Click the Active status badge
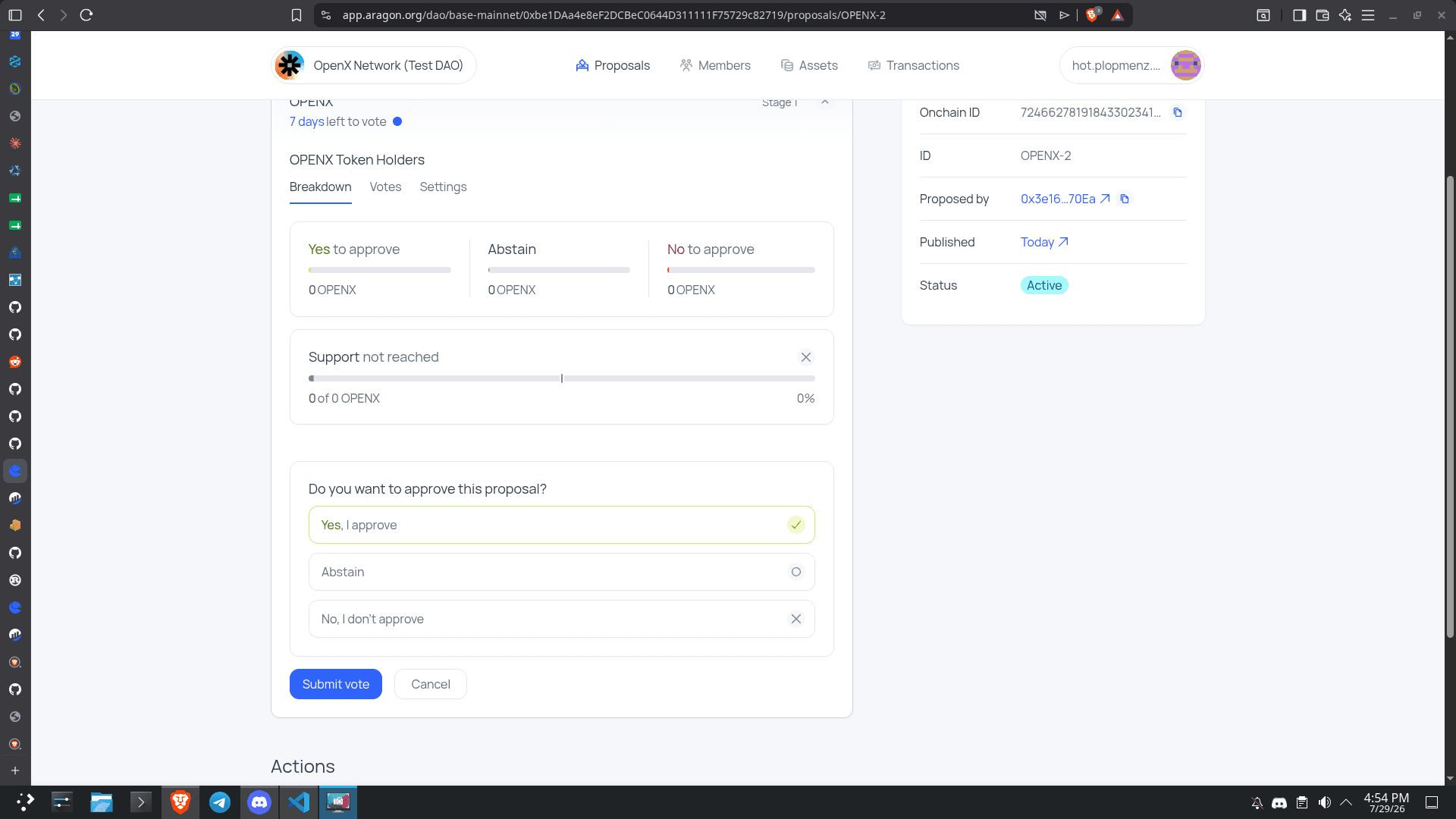The image size is (1456, 819). (1044, 285)
